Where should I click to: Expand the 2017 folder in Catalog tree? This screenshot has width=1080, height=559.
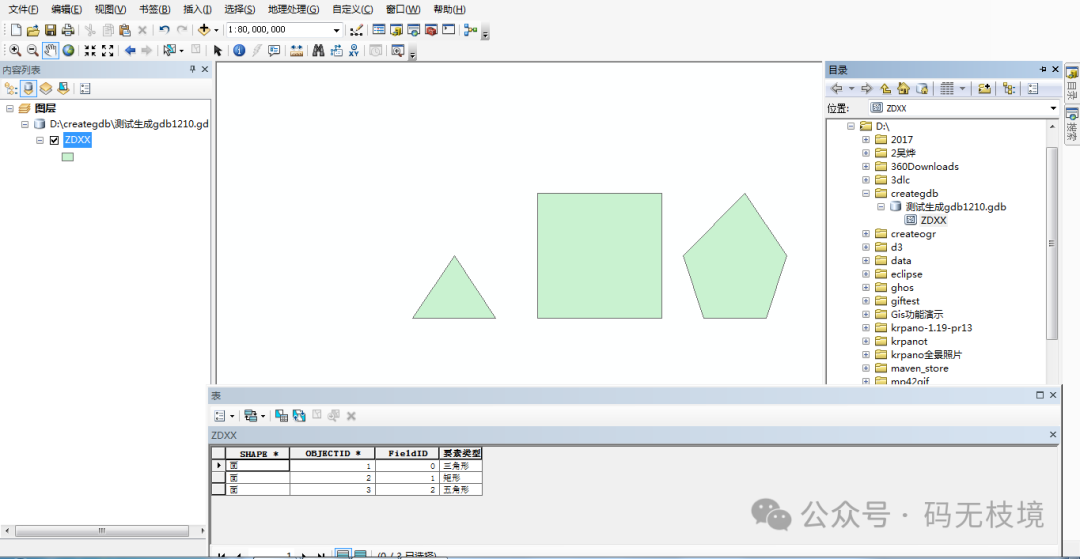pos(866,140)
